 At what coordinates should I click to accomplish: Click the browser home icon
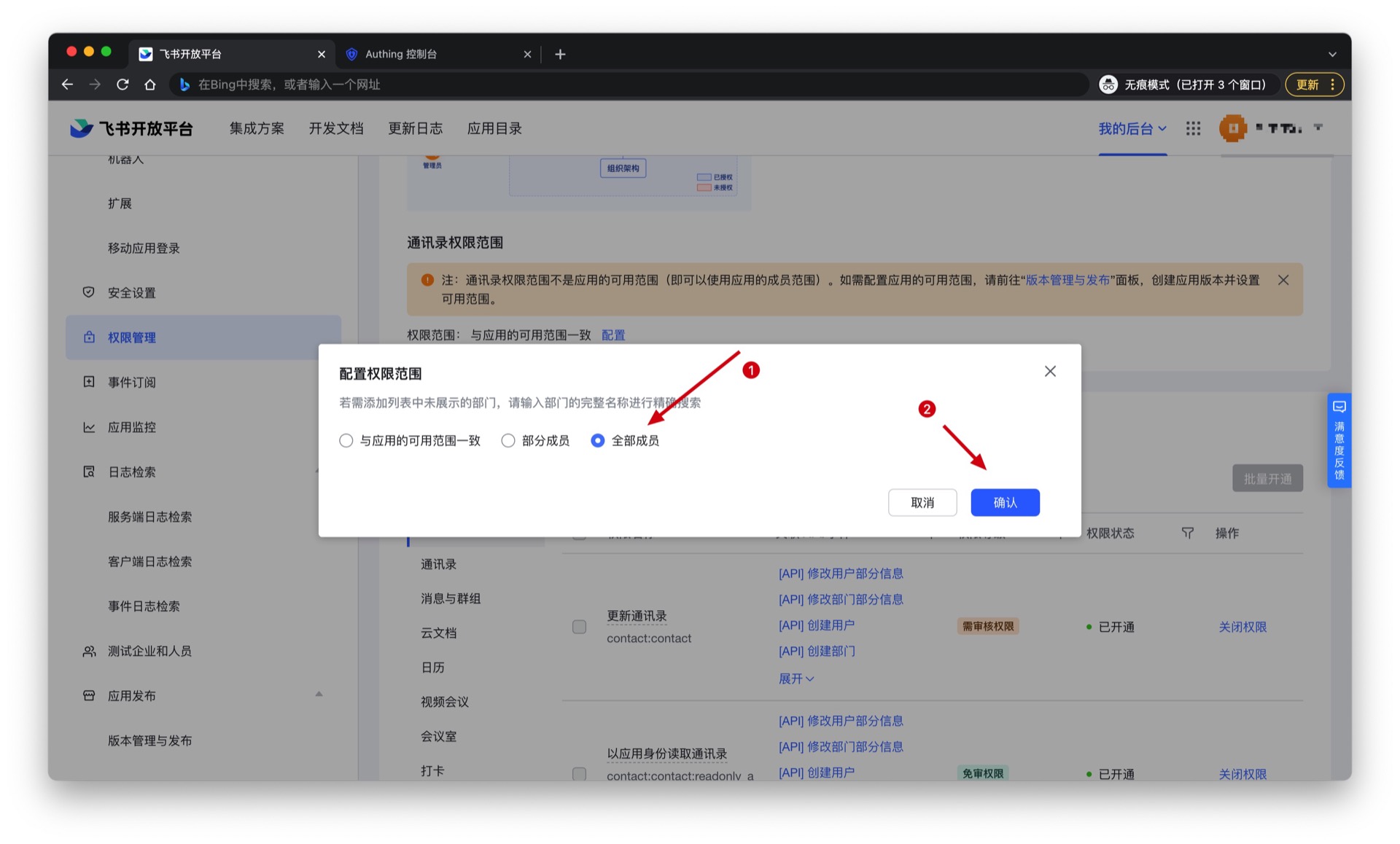pyautogui.click(x=150, y=85)
